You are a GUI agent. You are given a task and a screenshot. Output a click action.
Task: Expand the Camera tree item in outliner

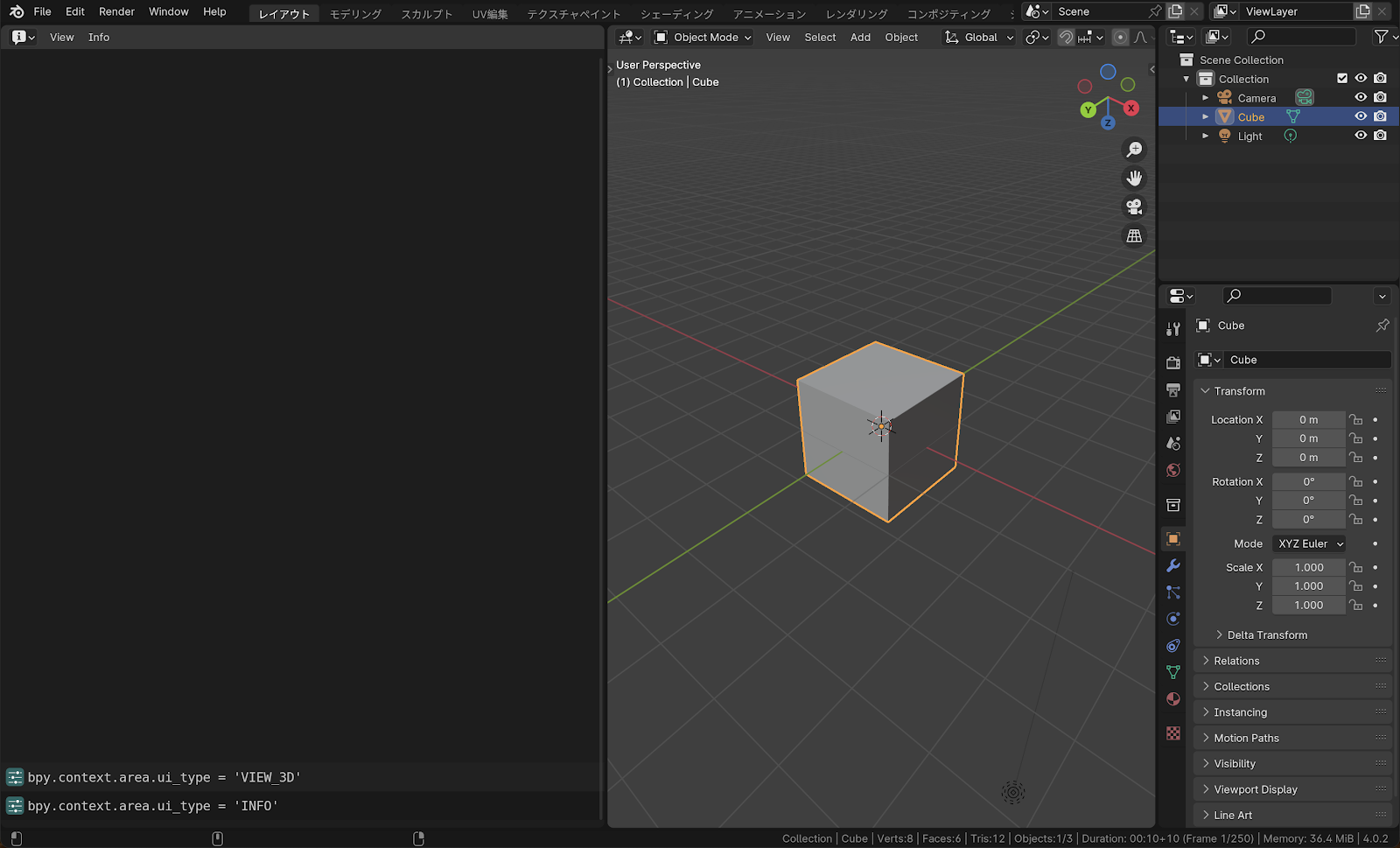[x=1206, y=98]
